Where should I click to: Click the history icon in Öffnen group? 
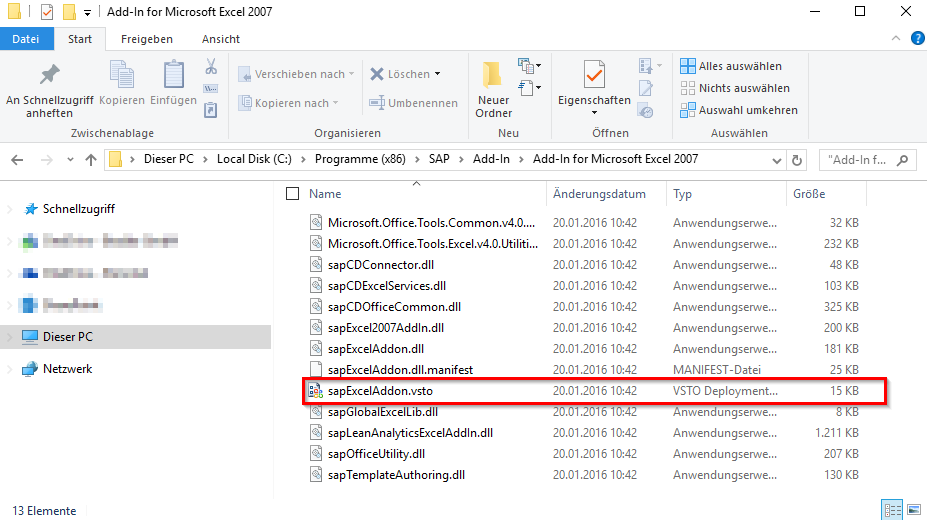pyautogui.click(x=646, y=110)
